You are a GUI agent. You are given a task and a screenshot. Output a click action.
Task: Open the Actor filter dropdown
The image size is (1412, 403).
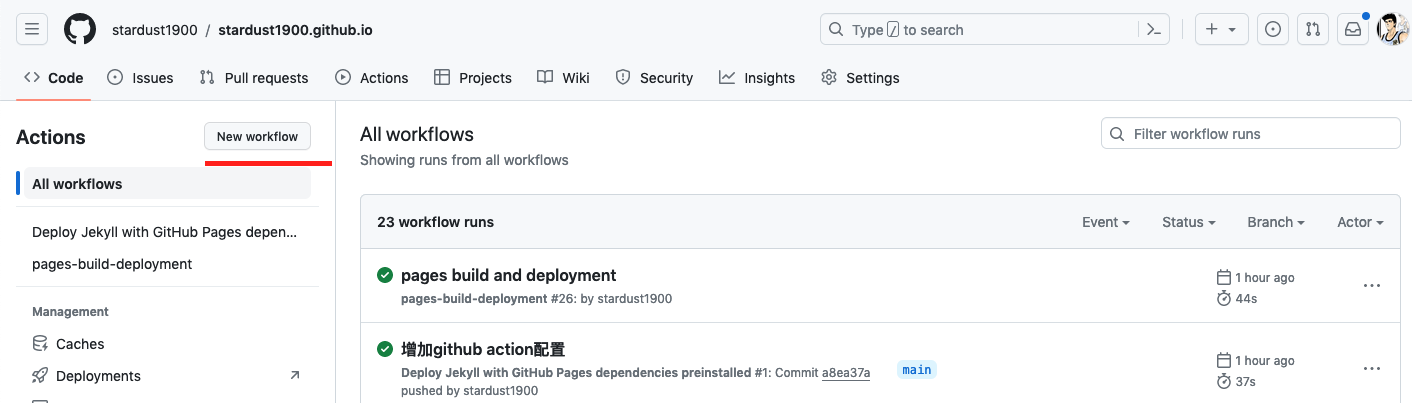pos(1360,222)
